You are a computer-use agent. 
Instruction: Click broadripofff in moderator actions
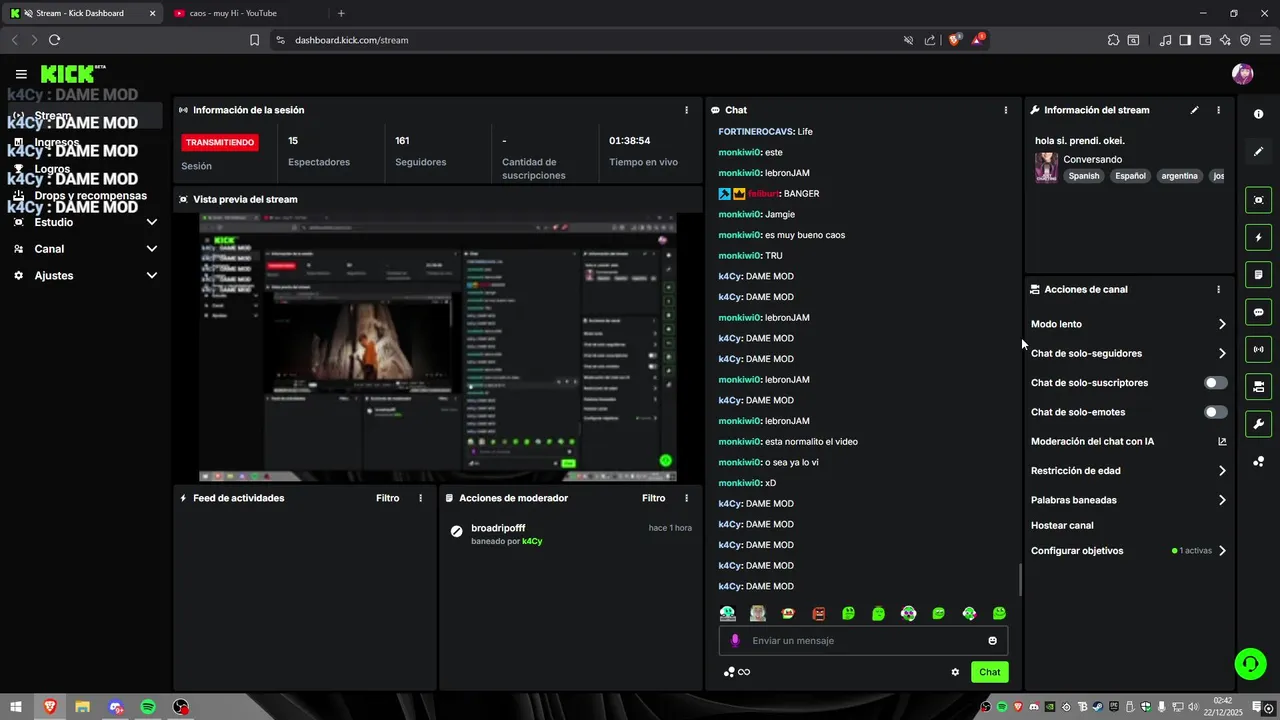point(498,528)
